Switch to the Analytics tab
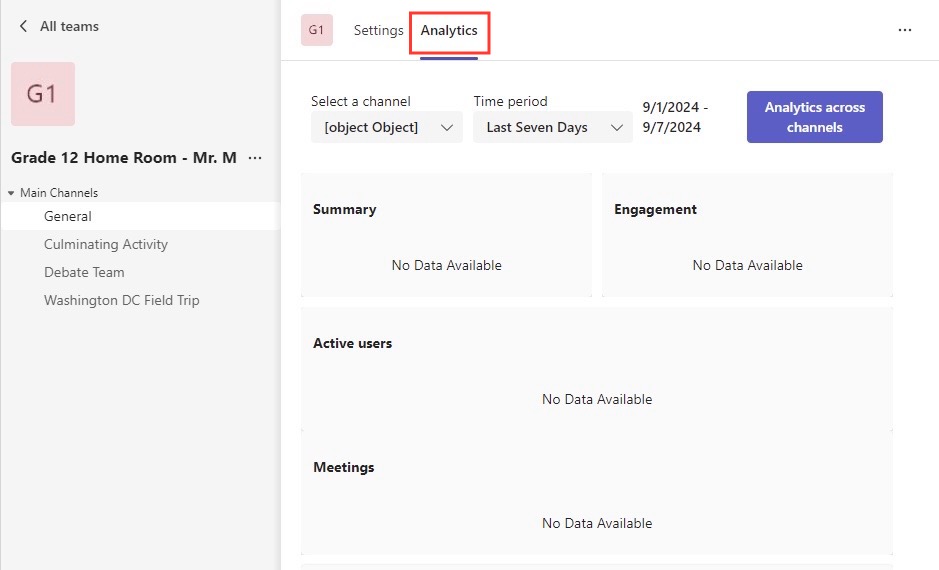 (449, 31)
